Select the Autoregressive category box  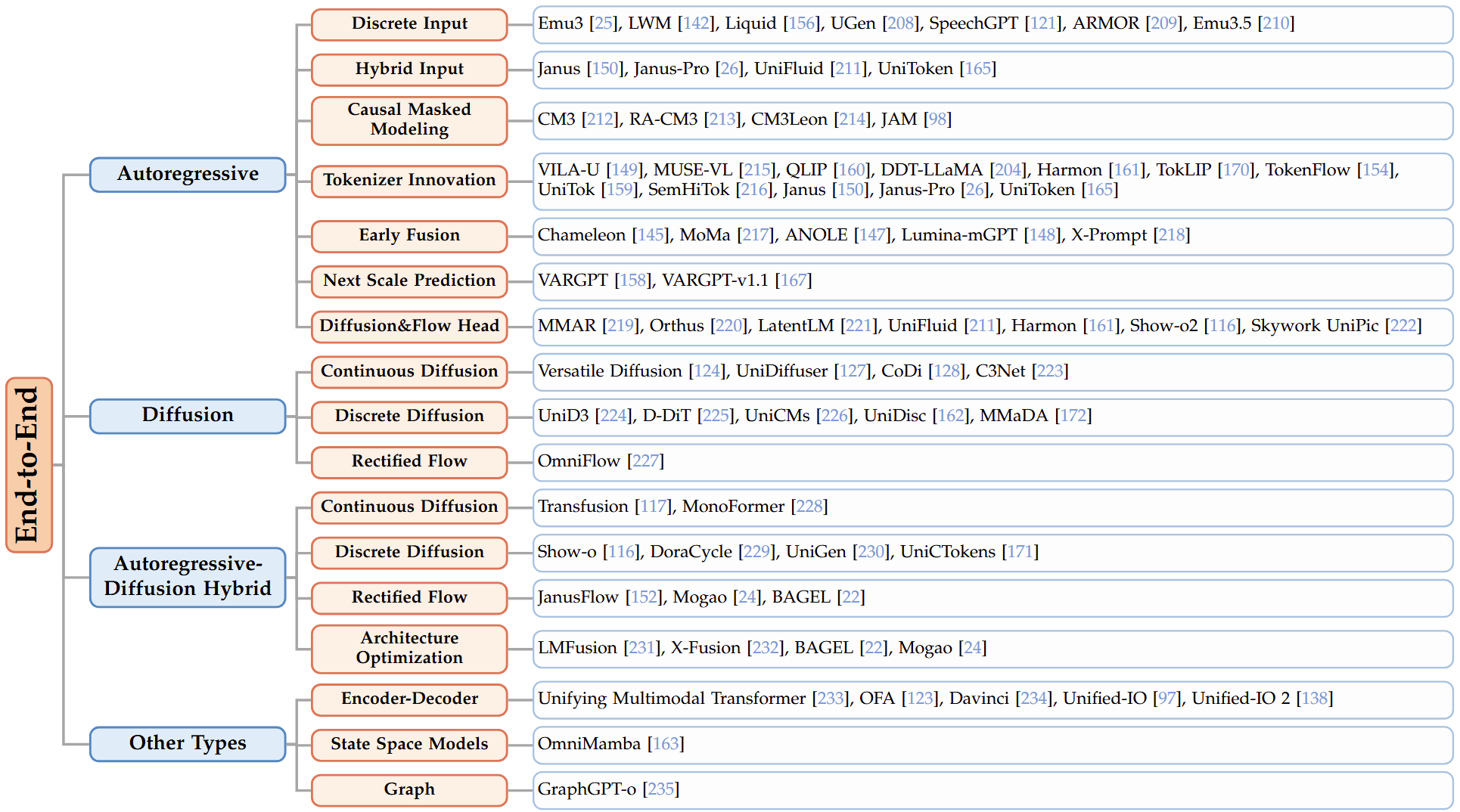(x=188, y=174)
